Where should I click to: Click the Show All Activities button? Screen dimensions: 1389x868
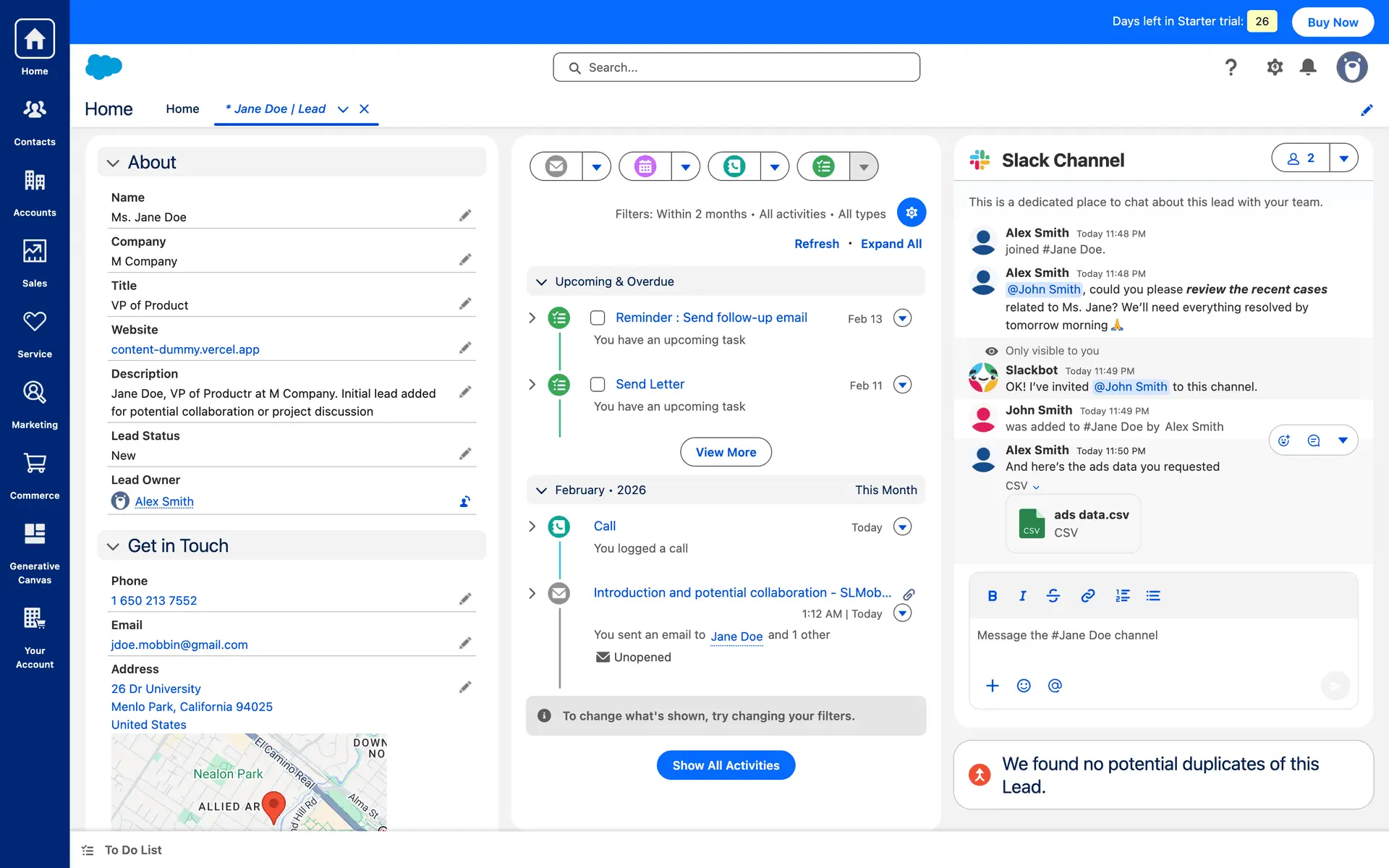point(726,765)
